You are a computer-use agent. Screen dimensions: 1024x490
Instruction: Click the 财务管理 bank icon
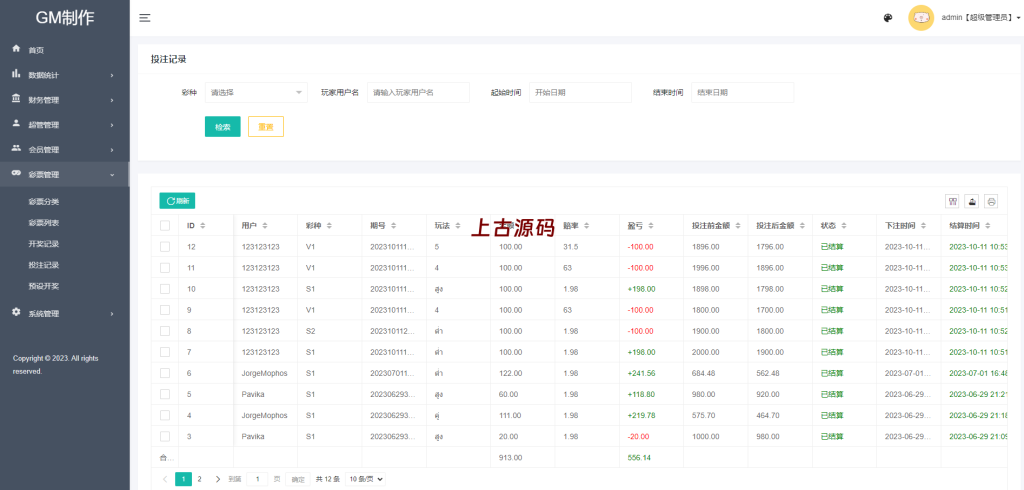point(16,99)
